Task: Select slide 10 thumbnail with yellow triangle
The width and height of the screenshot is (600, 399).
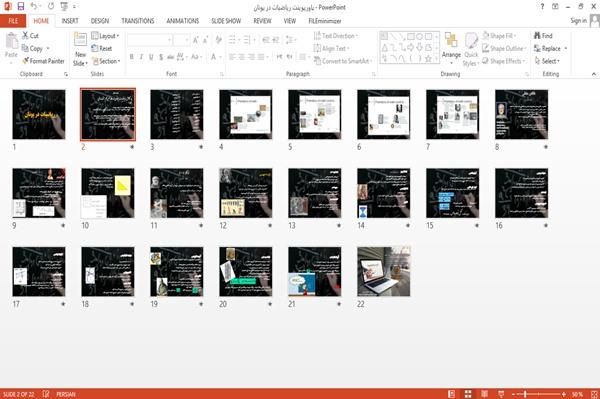Action: 108,193
